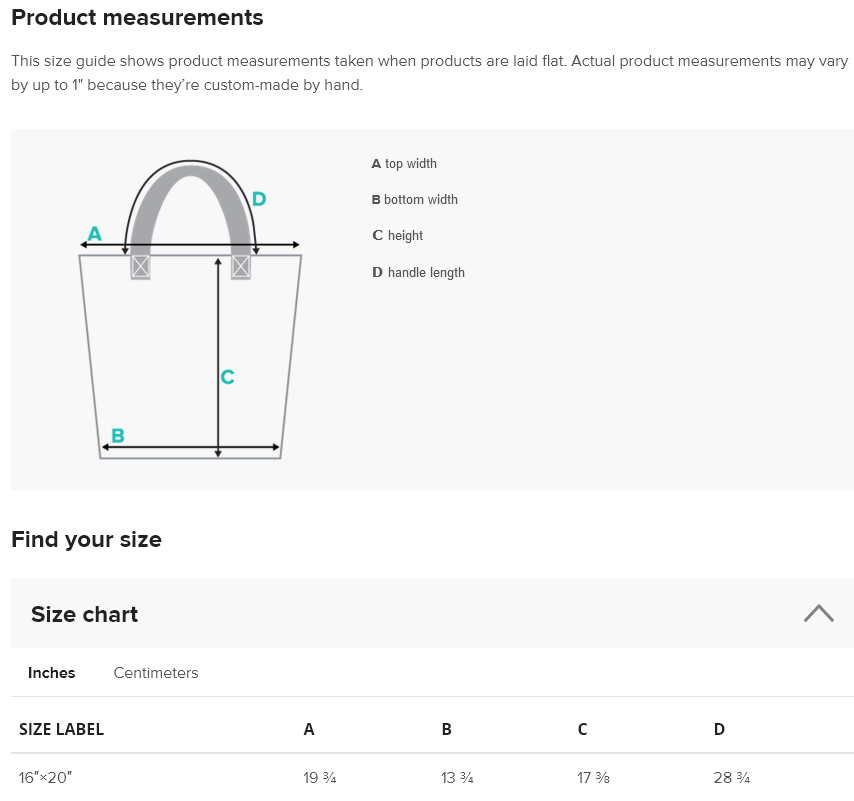Click the right handle stitching box
Screen dimensions: 854x801
pos(241,267)
